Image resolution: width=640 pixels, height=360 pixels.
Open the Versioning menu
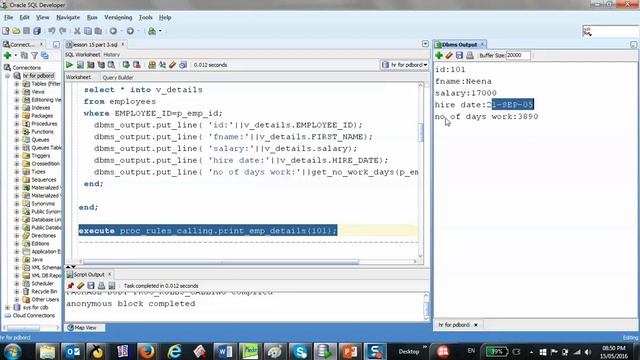pos(118,18)
